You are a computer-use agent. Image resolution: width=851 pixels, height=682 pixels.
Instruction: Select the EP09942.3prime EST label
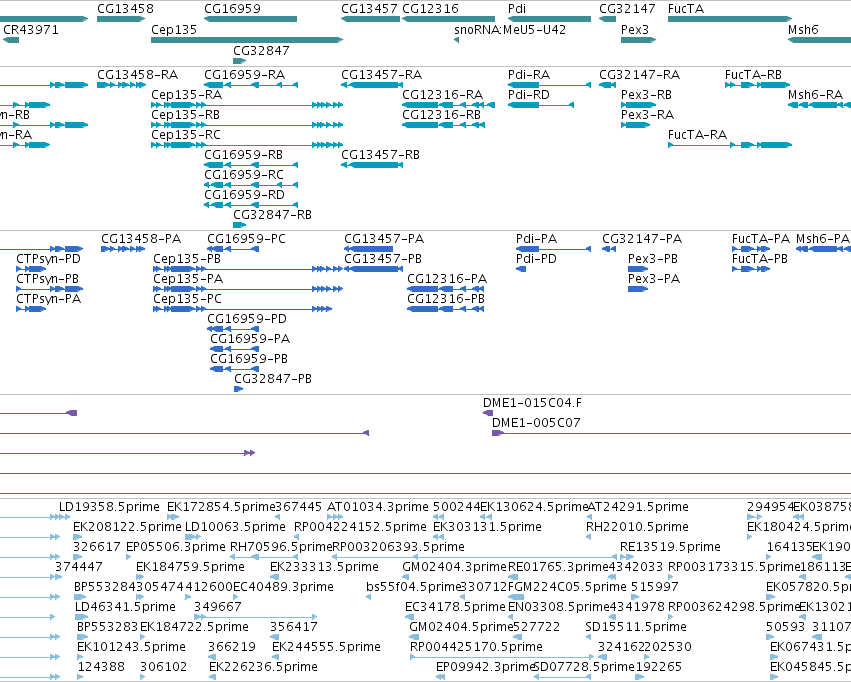(486, 667)
